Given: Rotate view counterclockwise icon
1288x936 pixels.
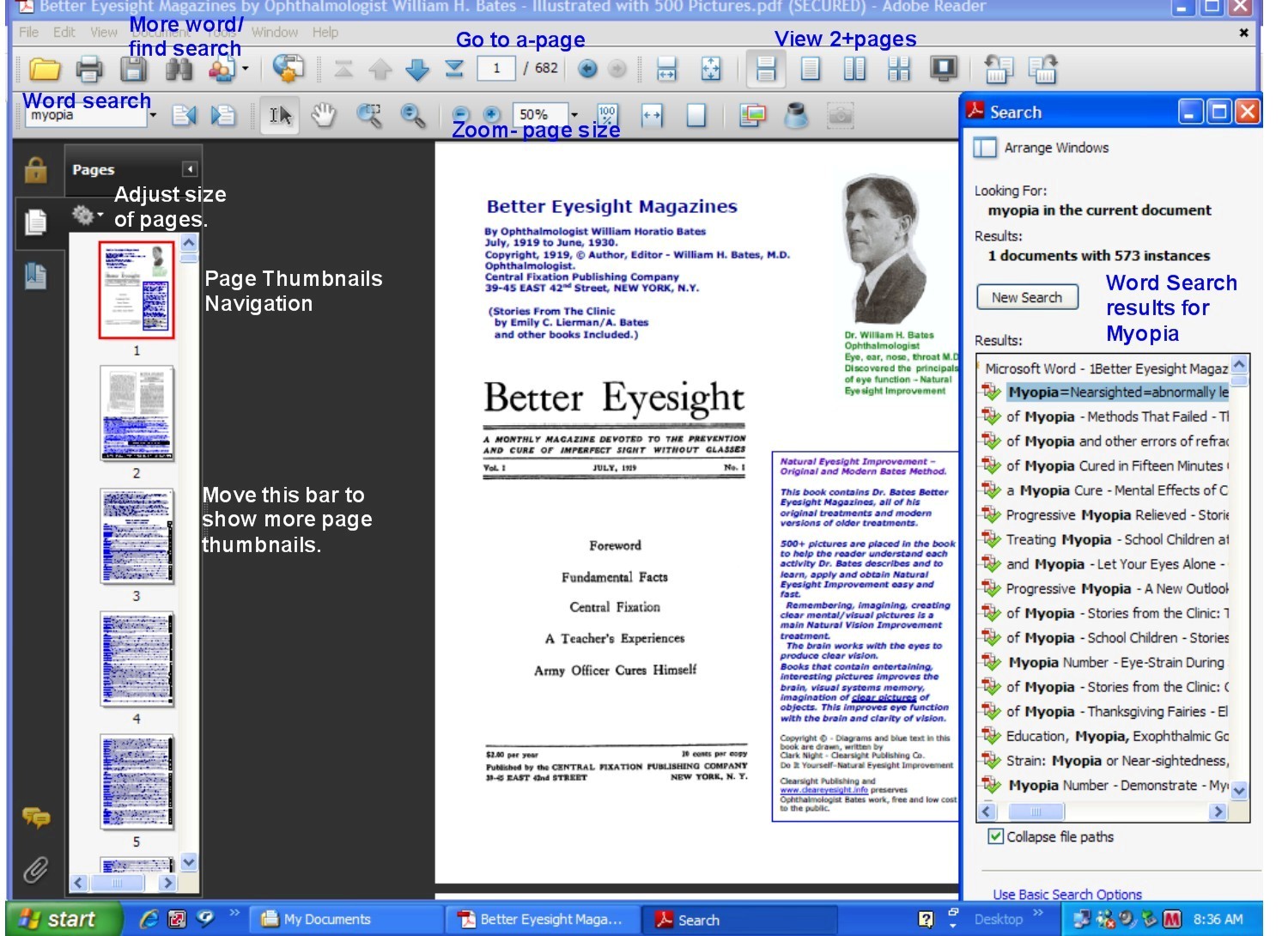Looking at the screenshot, I should pos(997,69).
